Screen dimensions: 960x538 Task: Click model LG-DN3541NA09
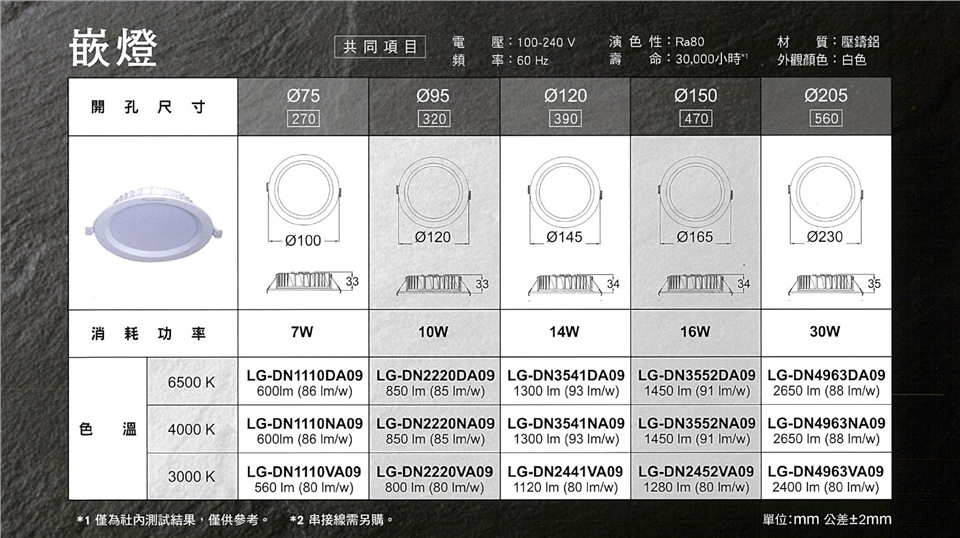click(565, 423)
